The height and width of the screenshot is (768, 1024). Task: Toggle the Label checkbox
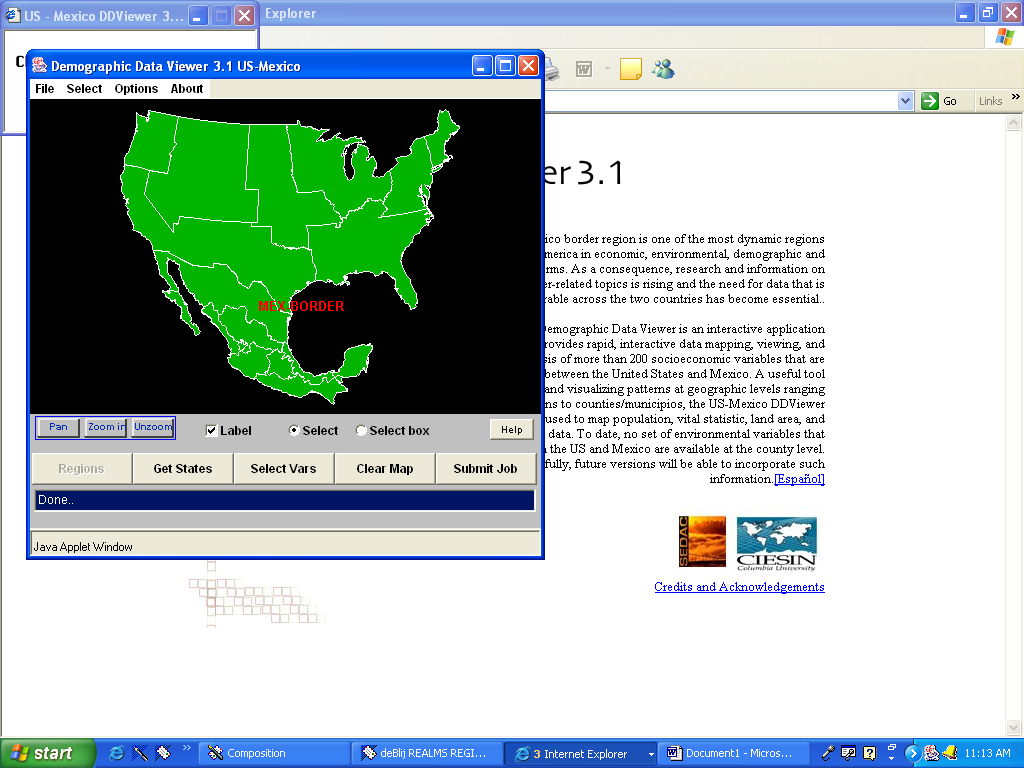coord(211,430)
